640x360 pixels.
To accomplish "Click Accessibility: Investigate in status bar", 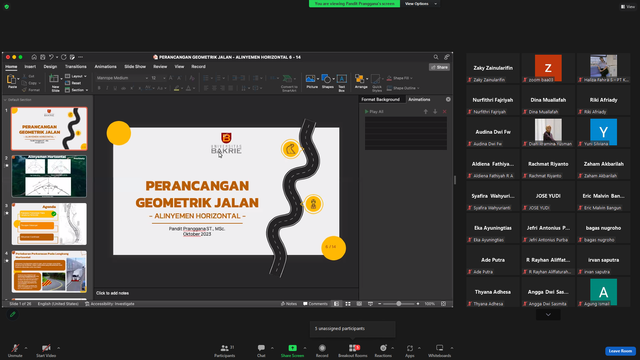I will pos(109,304).
